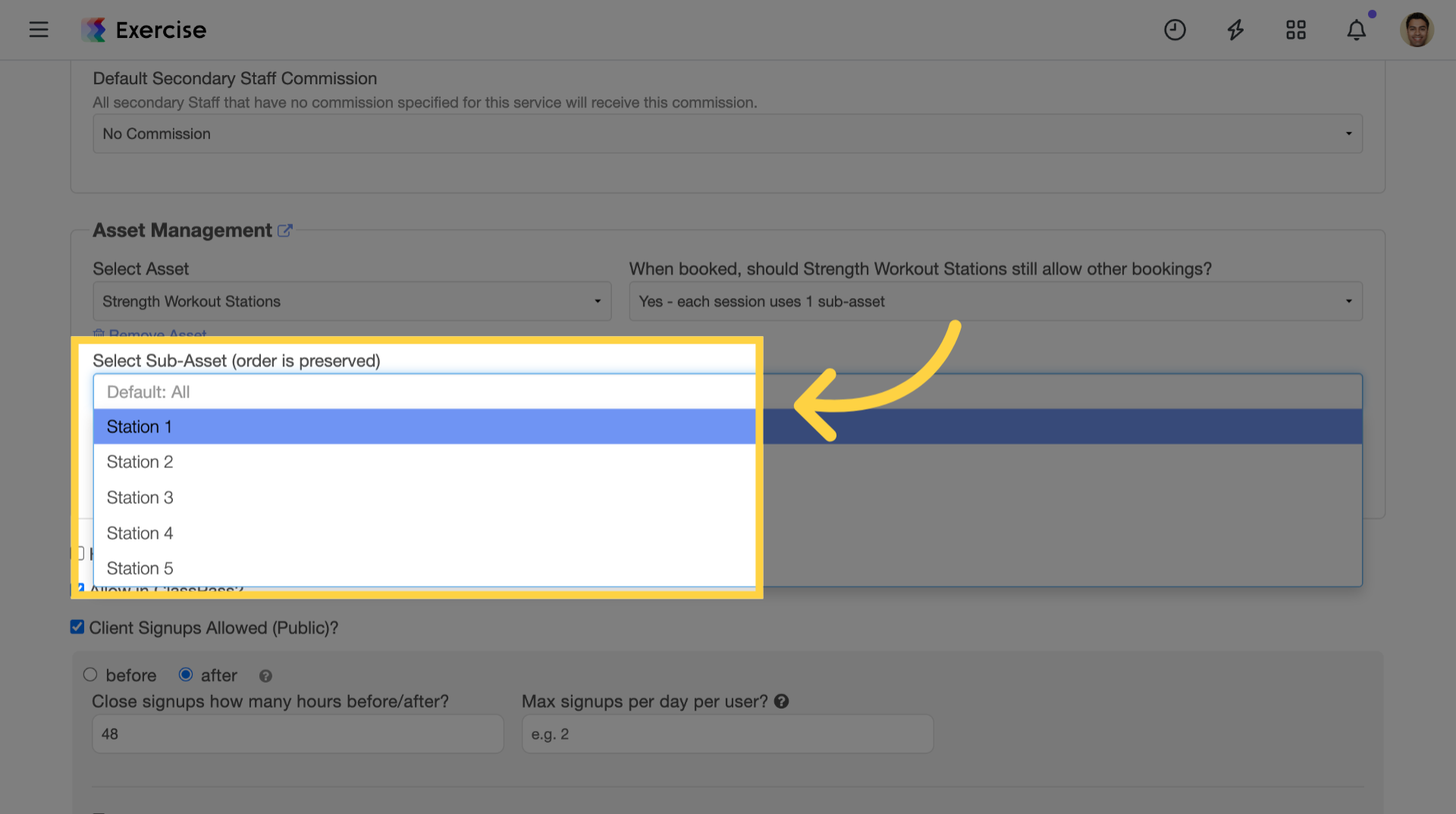The width and height of the screenshot is (1456, 814).
Task: Click help icon next to after radio
Action: point(265,676)
